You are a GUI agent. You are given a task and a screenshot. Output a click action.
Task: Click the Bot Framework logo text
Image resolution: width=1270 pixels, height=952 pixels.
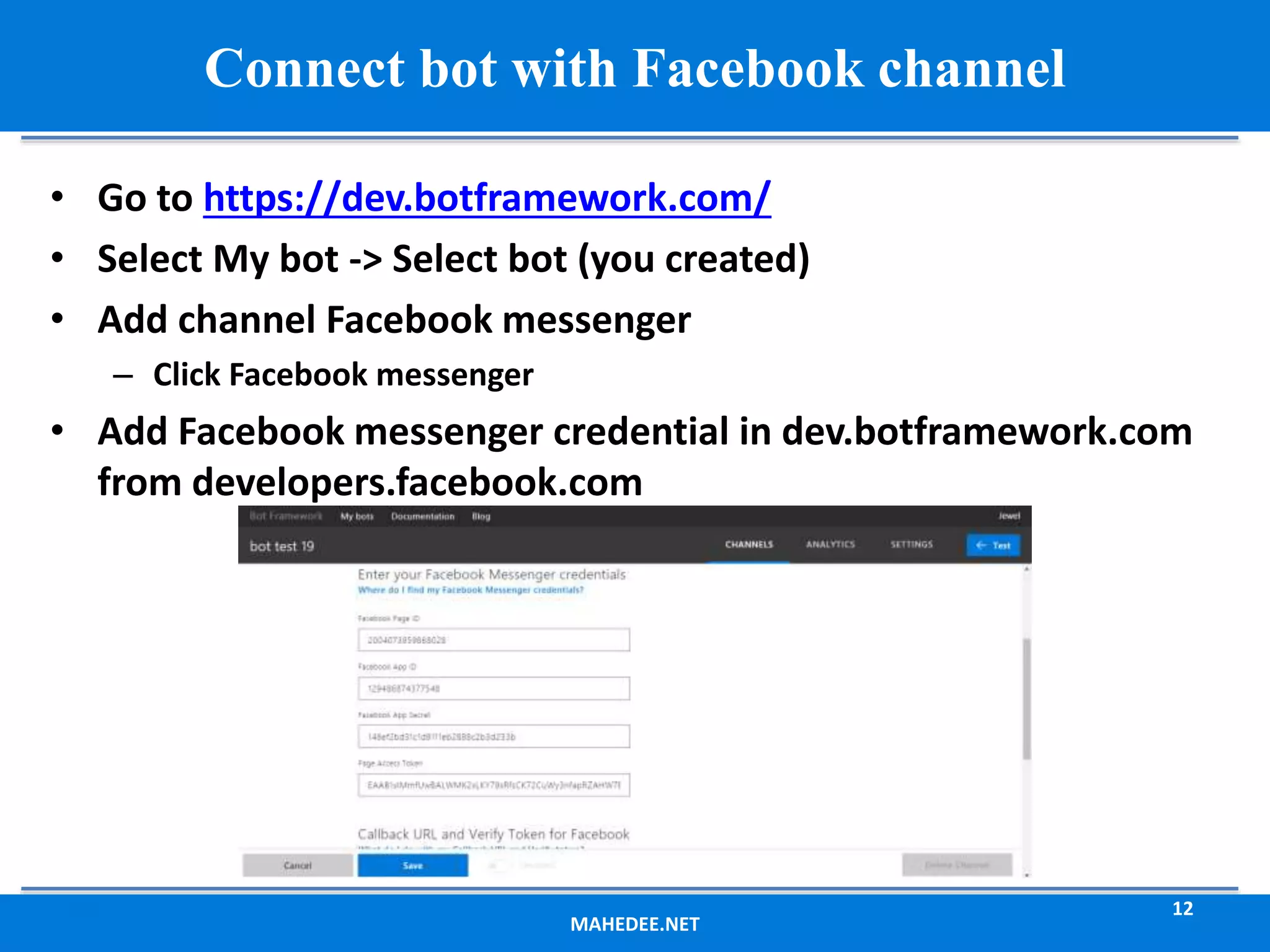coord(286,516)
